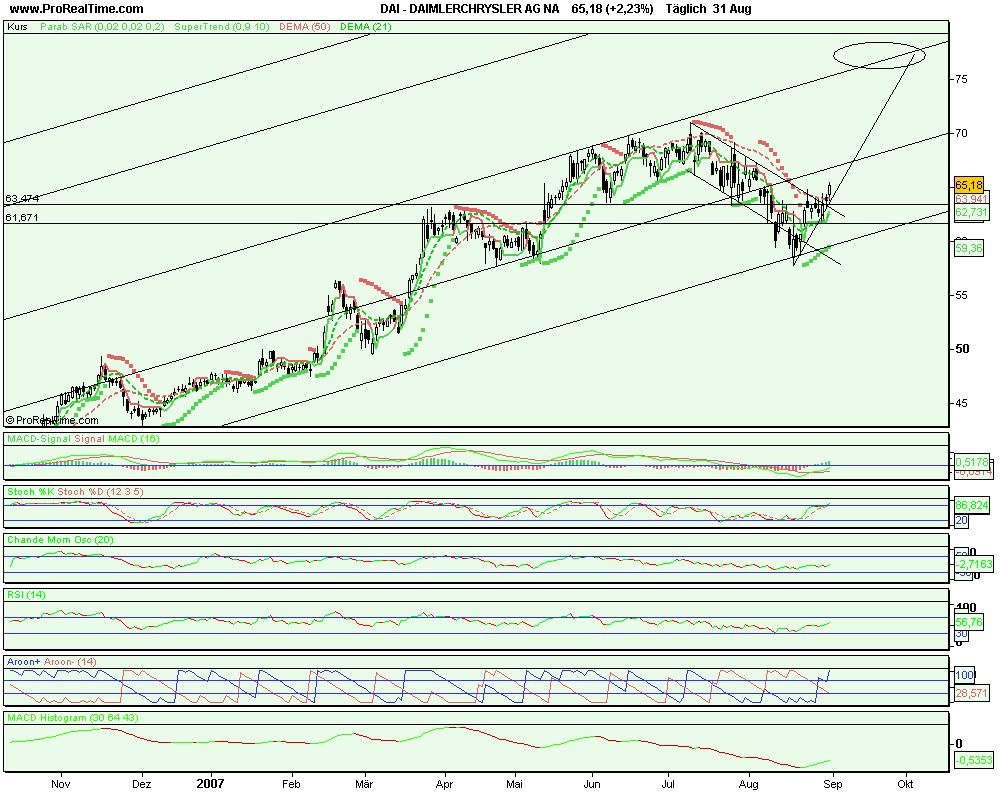Click the 2007 year marker on time axis
This screenshot has height=800, width=1000.
[x=210, y=785]
